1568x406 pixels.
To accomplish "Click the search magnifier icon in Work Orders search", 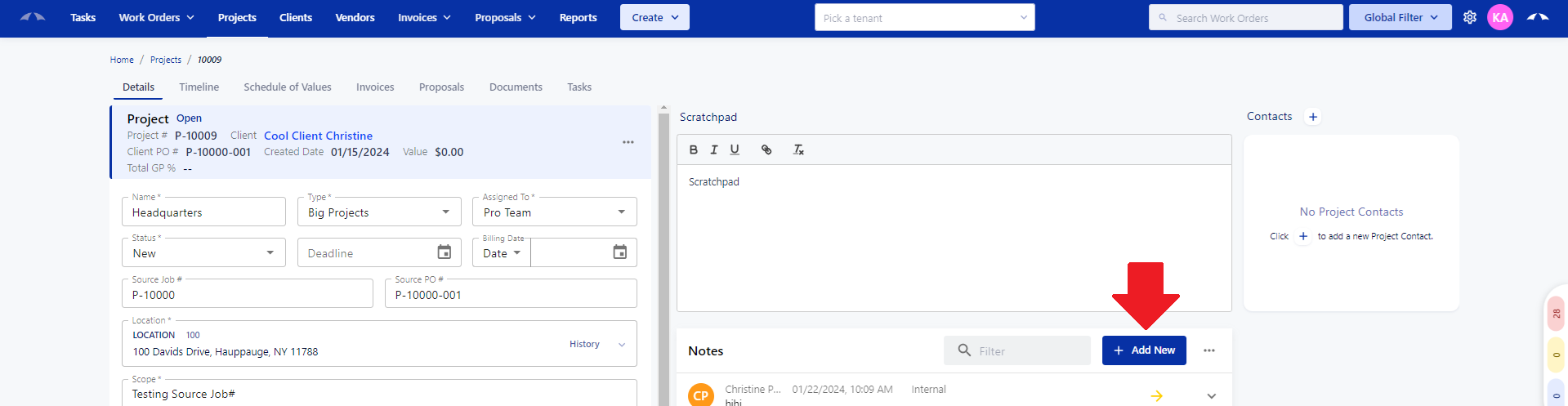I will [x=1163, y=17].
